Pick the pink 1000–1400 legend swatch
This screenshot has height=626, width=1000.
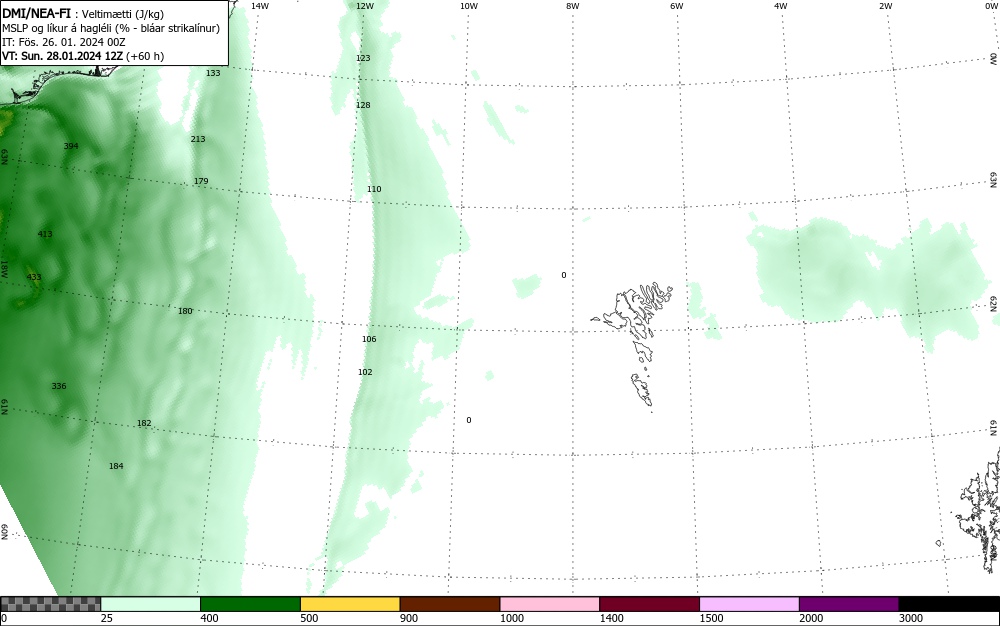tap(550, 604)
